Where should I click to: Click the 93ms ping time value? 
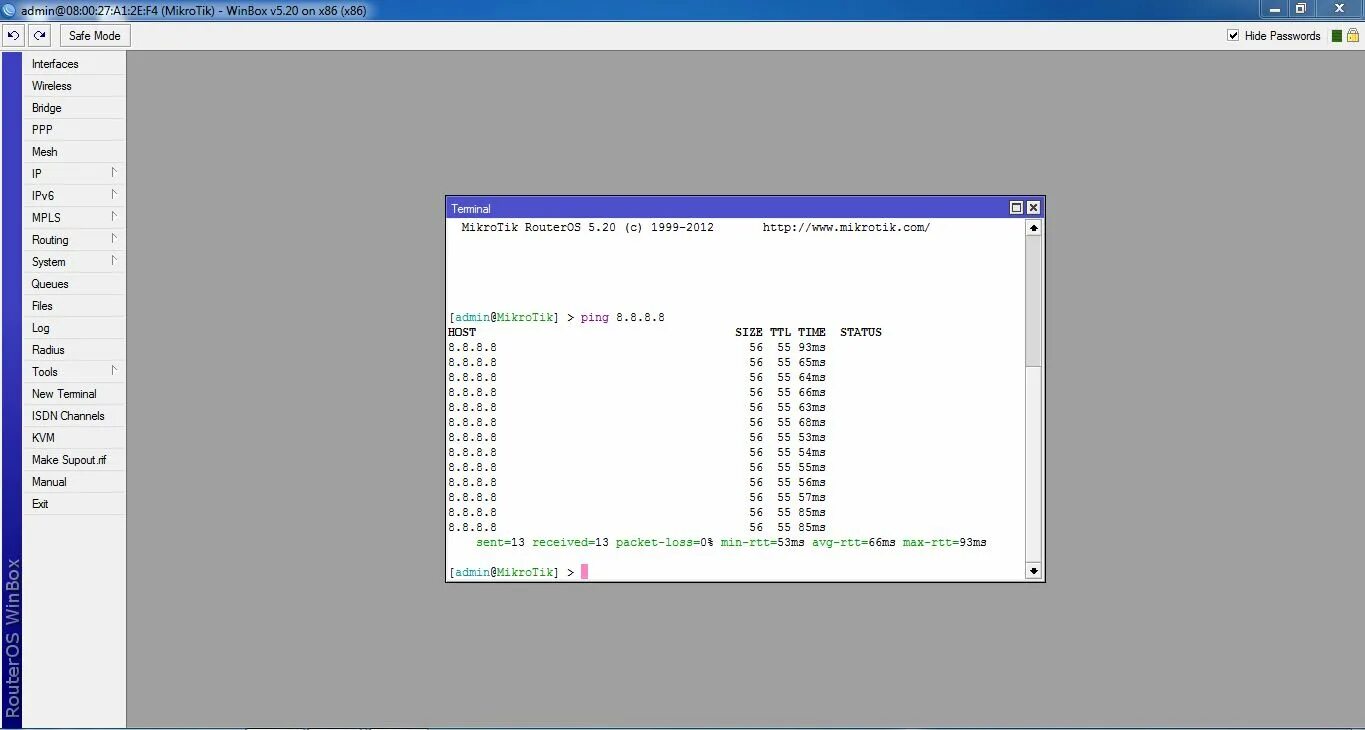pos(812,347)
